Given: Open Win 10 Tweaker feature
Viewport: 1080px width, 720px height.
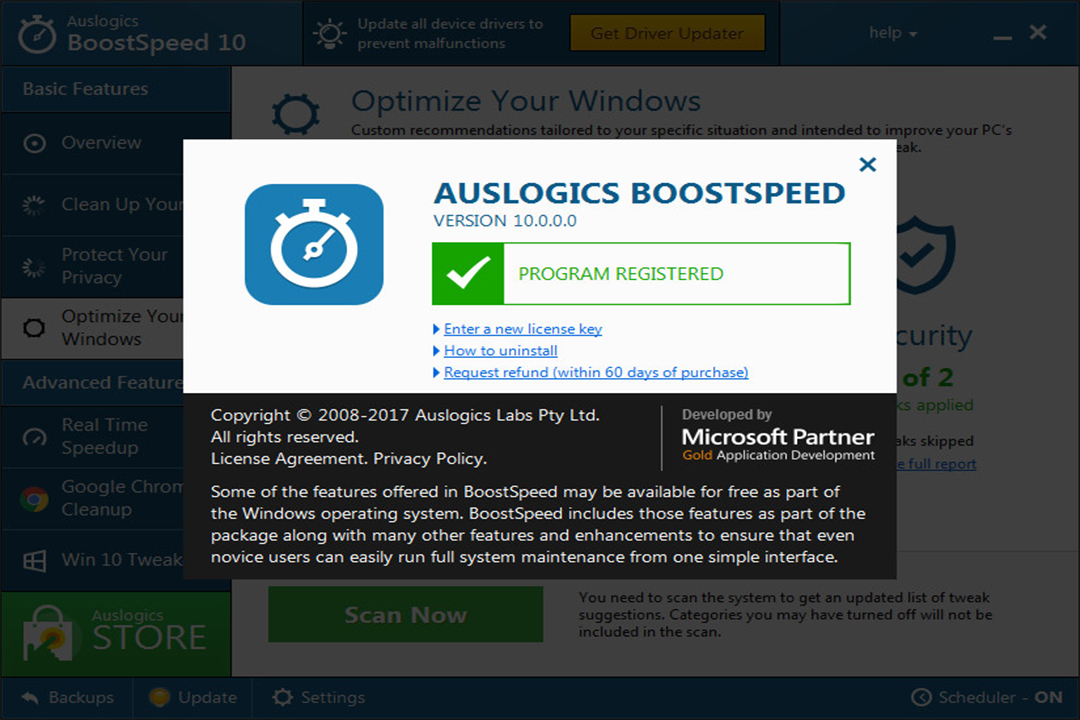Looking at the screenshot, I should click(x=92, y=560).
